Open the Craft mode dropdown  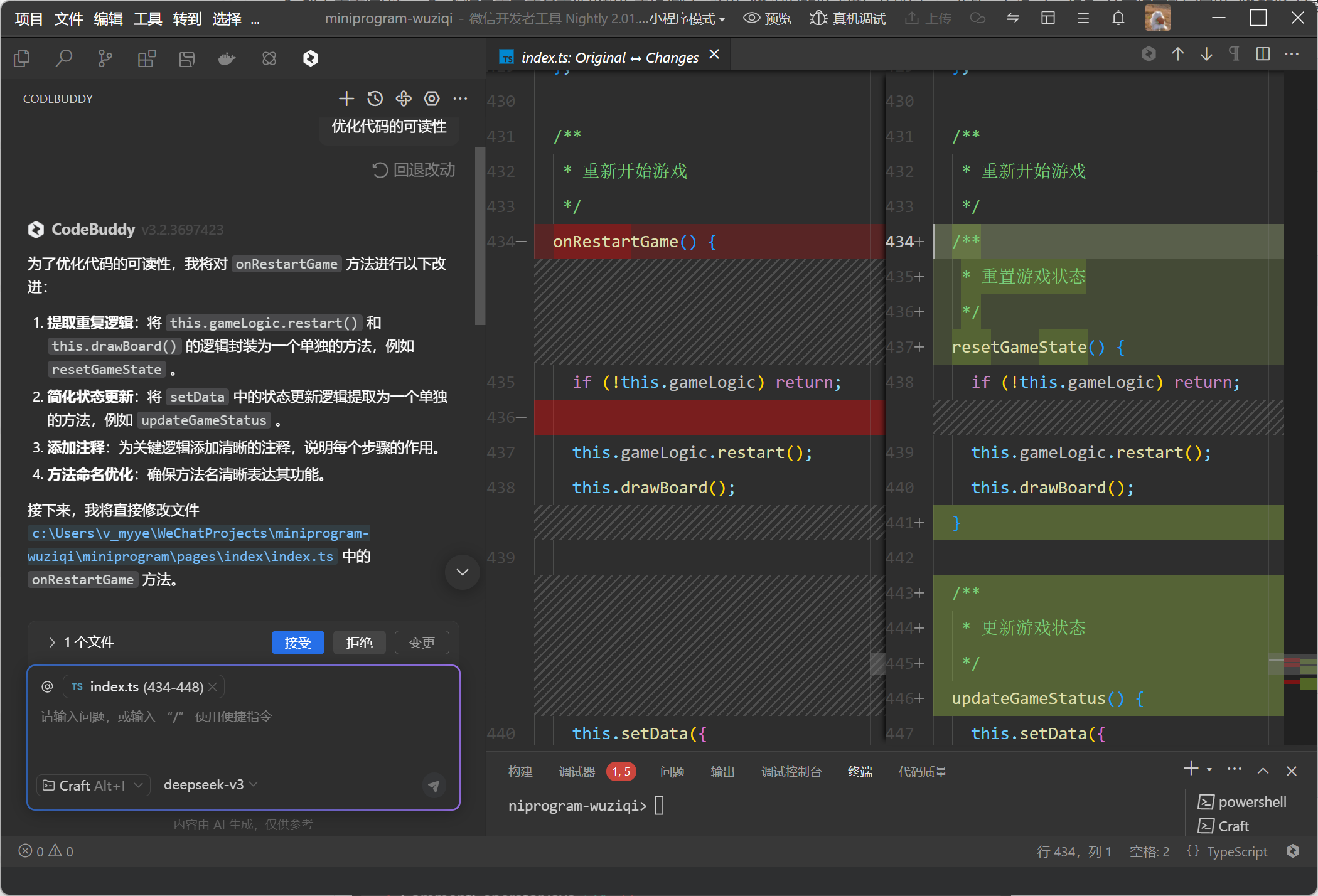93,785
